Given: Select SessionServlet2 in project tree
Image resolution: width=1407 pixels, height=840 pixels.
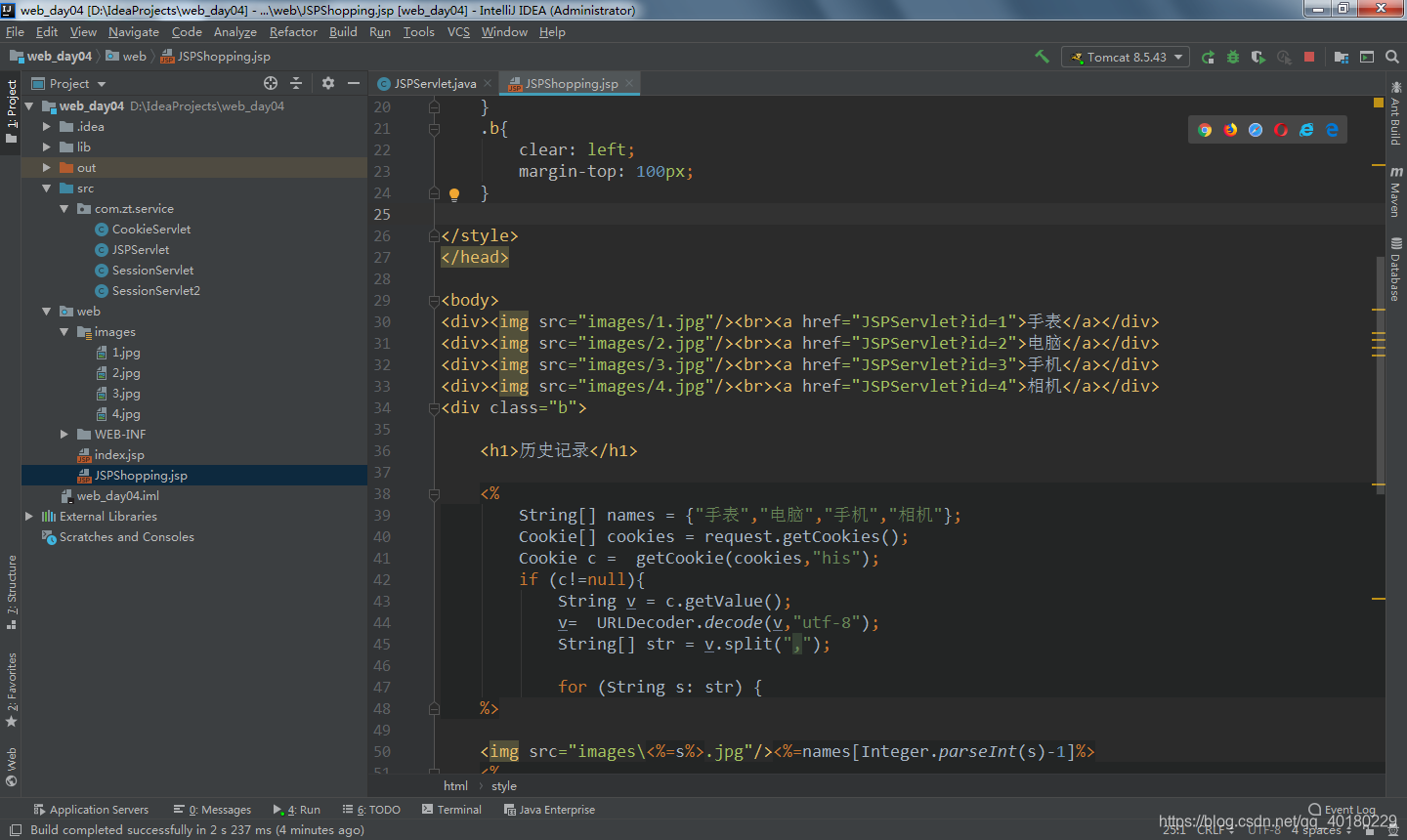Looking at the screenshot, I should point(155,291).
